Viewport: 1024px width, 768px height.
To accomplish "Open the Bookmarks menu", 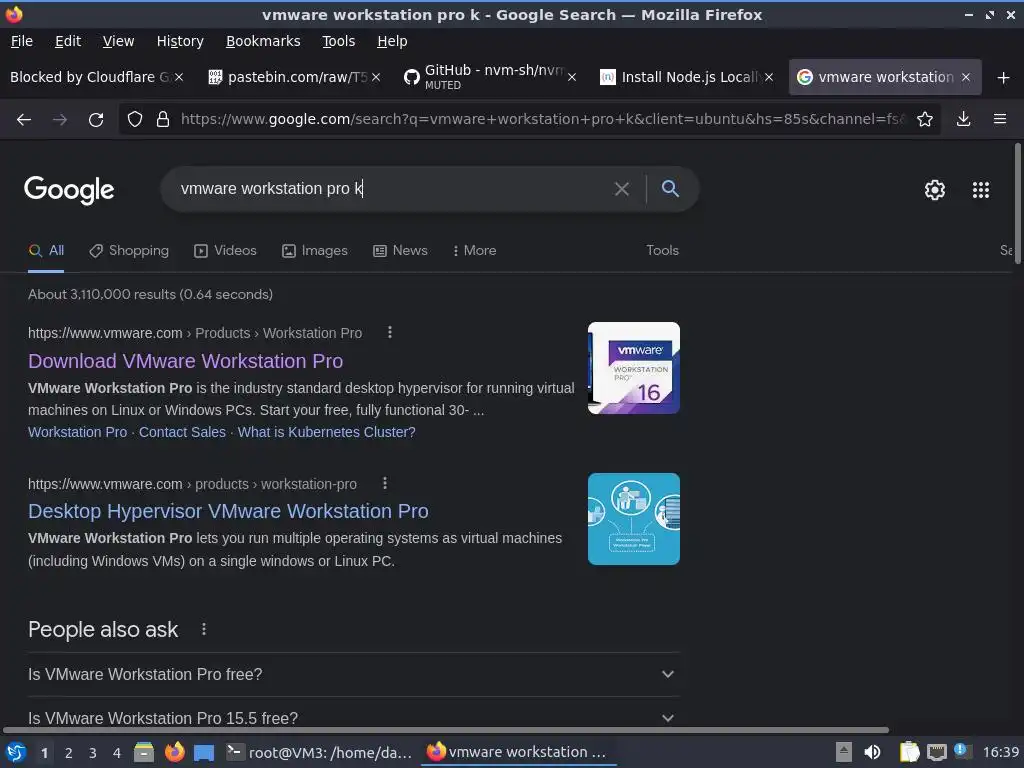I will tap(263, 41).
